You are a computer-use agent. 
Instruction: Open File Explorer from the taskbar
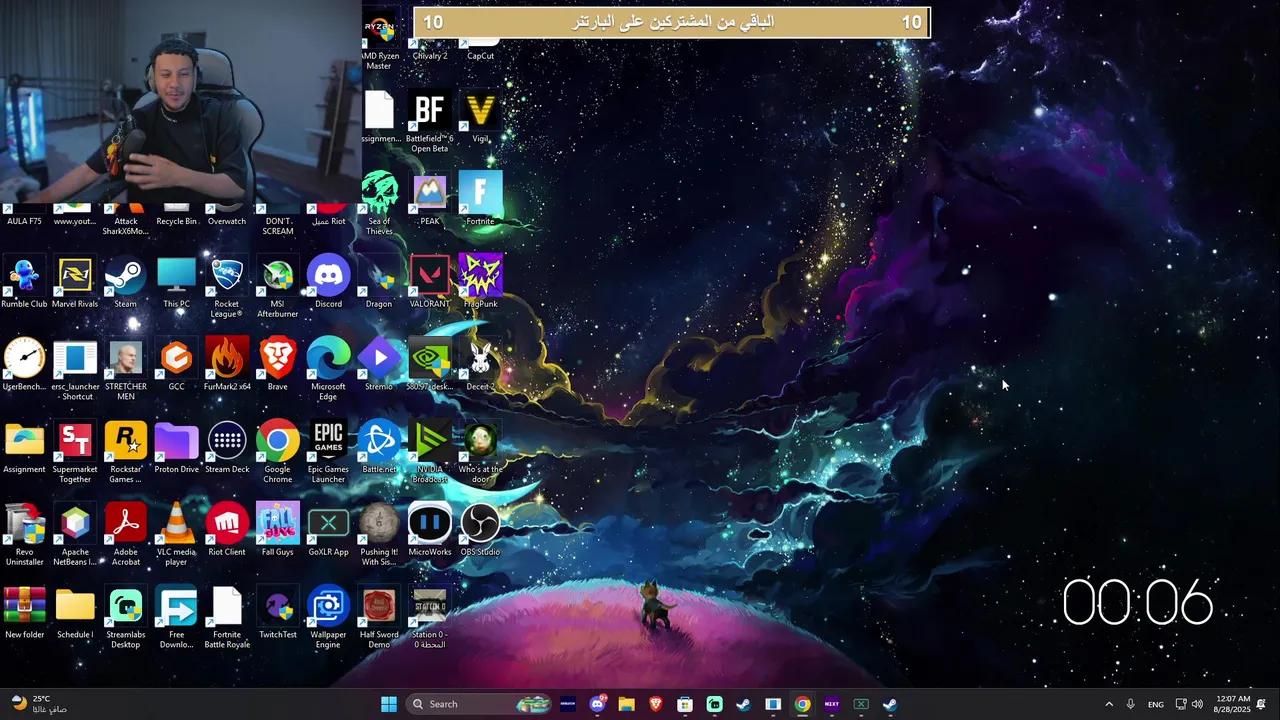point(626,704)
